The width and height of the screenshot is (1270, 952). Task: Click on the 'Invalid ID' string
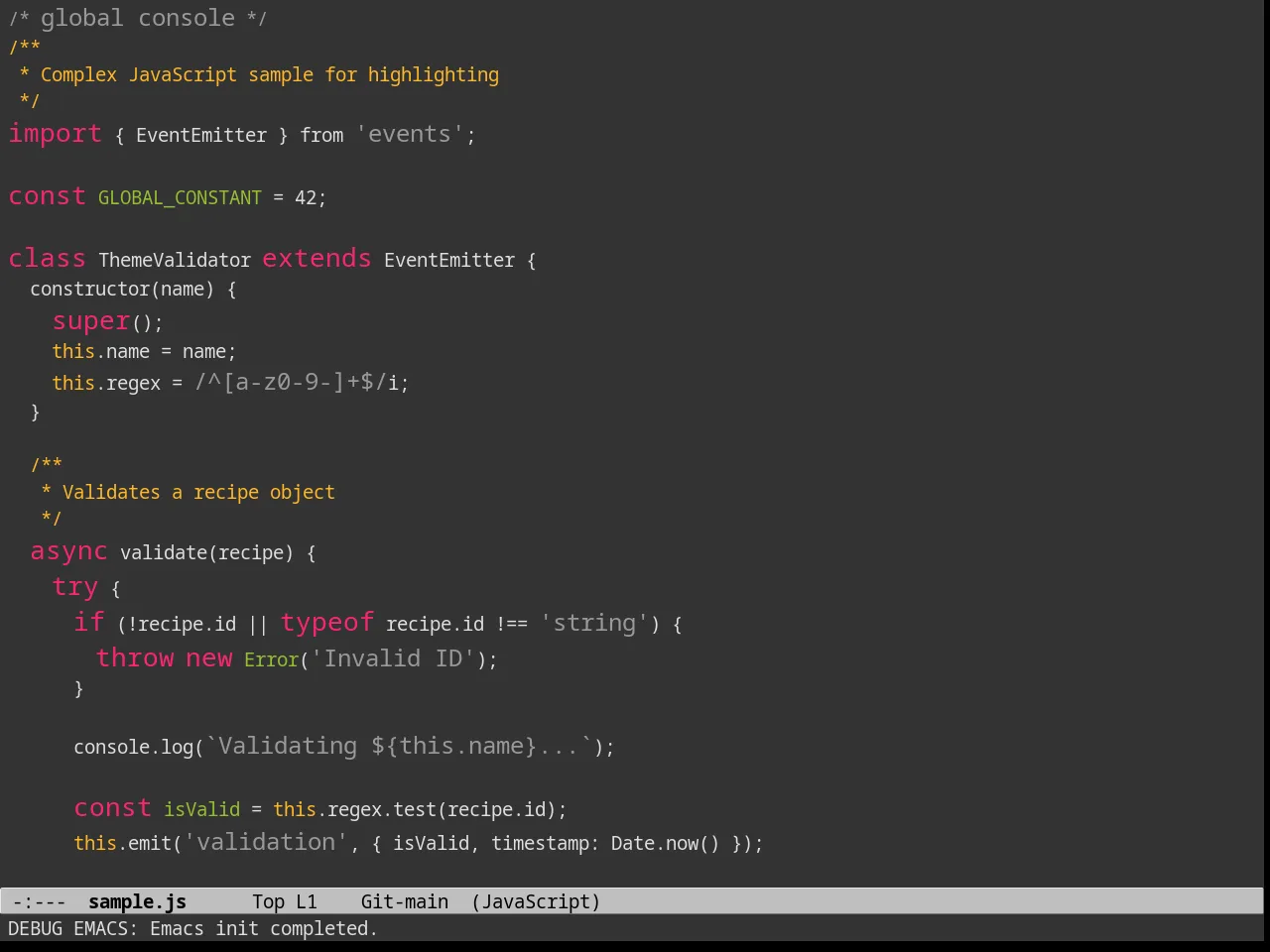pos(394,658)
